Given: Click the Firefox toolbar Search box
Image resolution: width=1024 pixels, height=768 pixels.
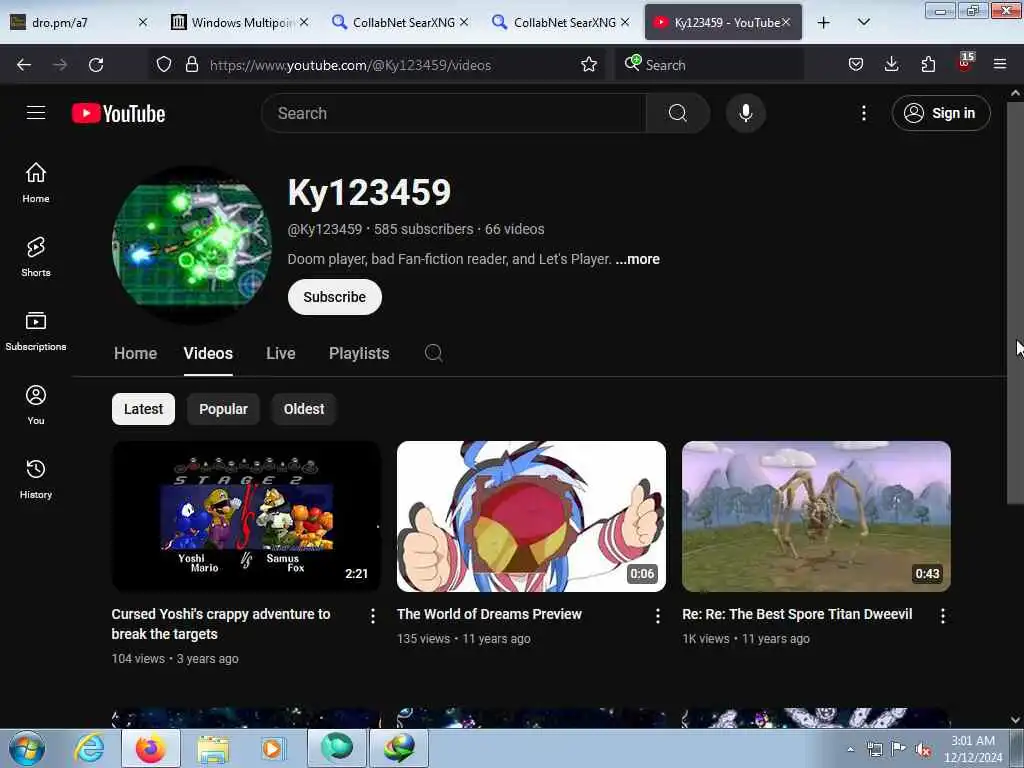Looking at the screenshot, I should click(709, 65).
